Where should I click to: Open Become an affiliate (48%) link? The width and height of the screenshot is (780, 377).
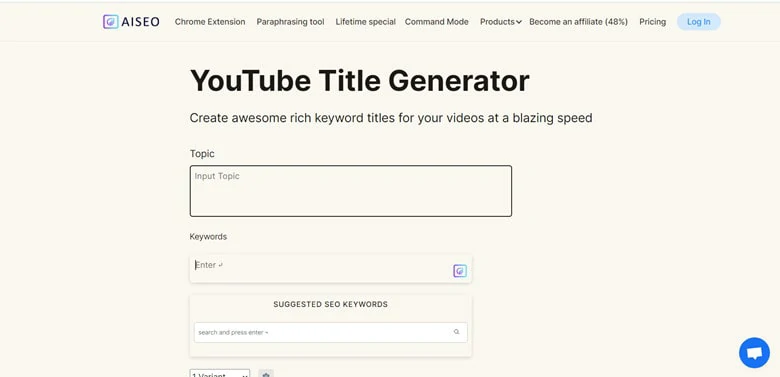tap(579, 22)
